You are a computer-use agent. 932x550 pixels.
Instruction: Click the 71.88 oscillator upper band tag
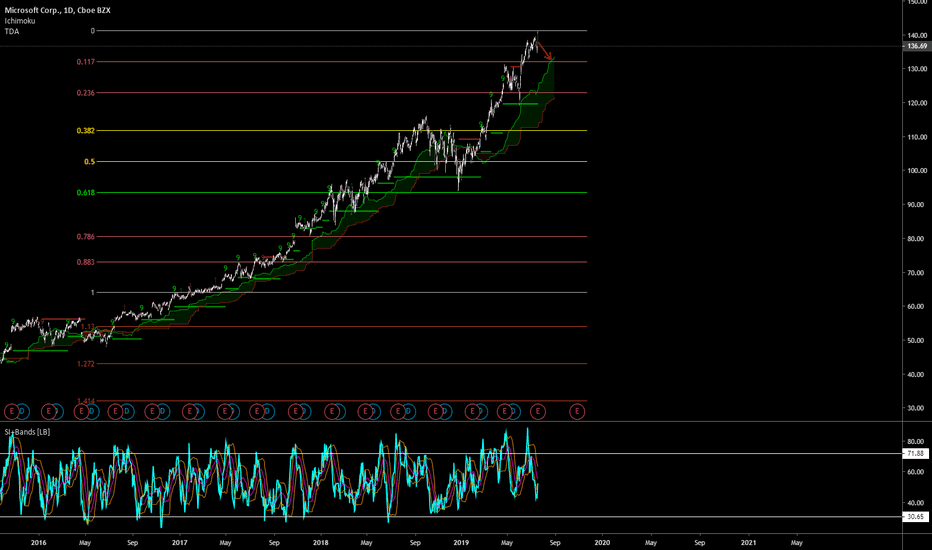click(x=917, y=454)
